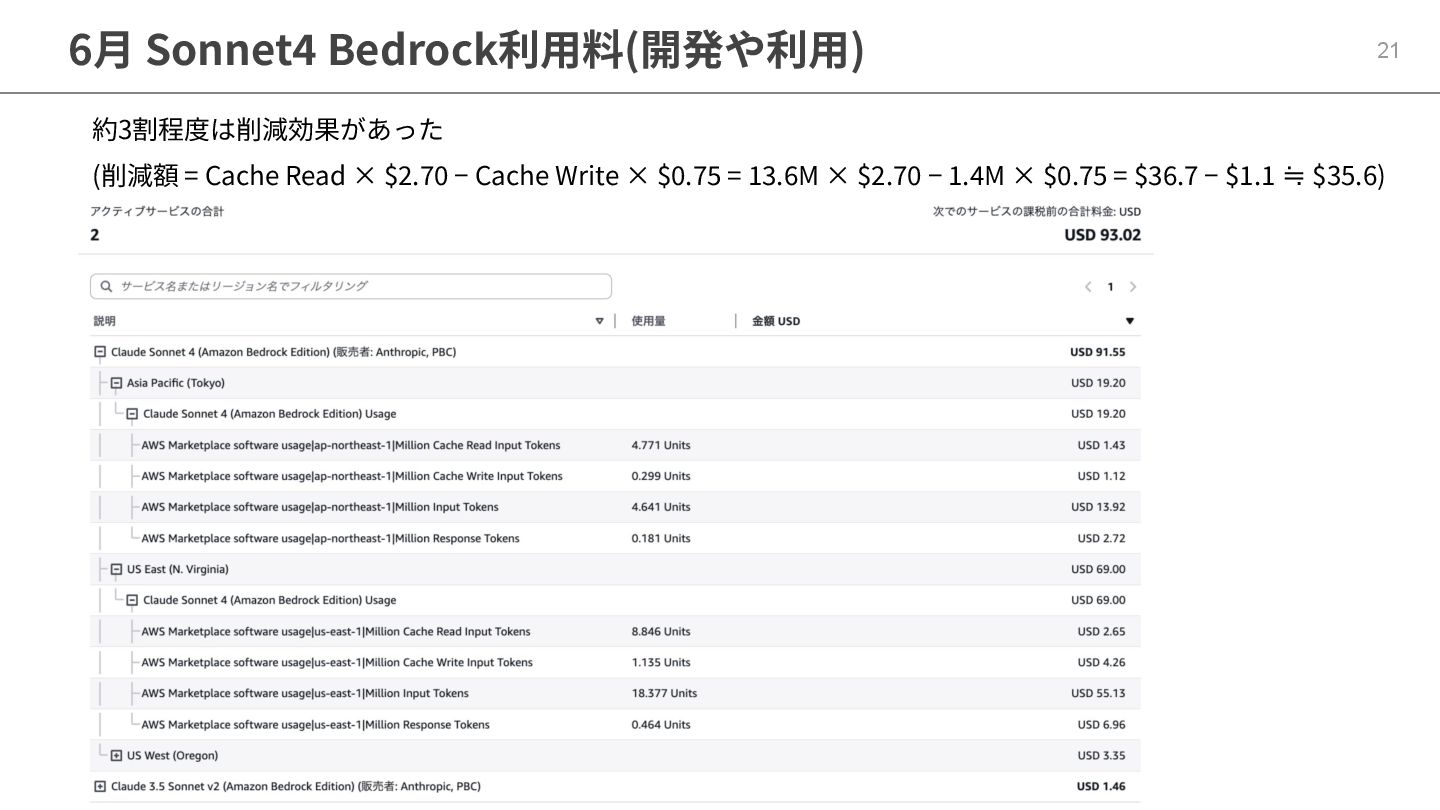Click the 約3割程度は削減効果があった text line

[x=267, y=129]
